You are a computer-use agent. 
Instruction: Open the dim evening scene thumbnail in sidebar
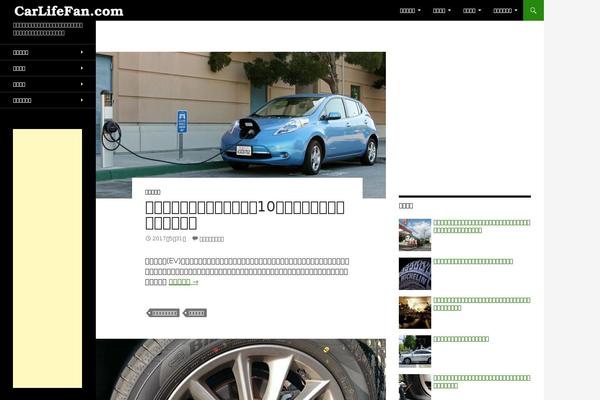[415, 312]
